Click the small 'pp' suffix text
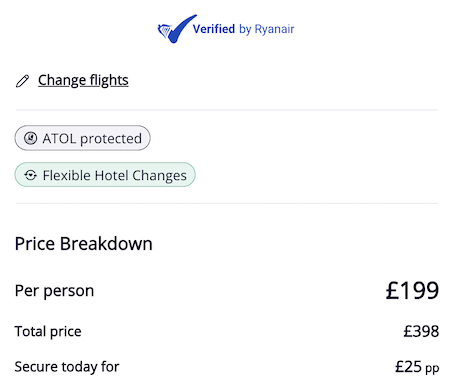This screenshot has width=454, height=392. tap(432, 369)
